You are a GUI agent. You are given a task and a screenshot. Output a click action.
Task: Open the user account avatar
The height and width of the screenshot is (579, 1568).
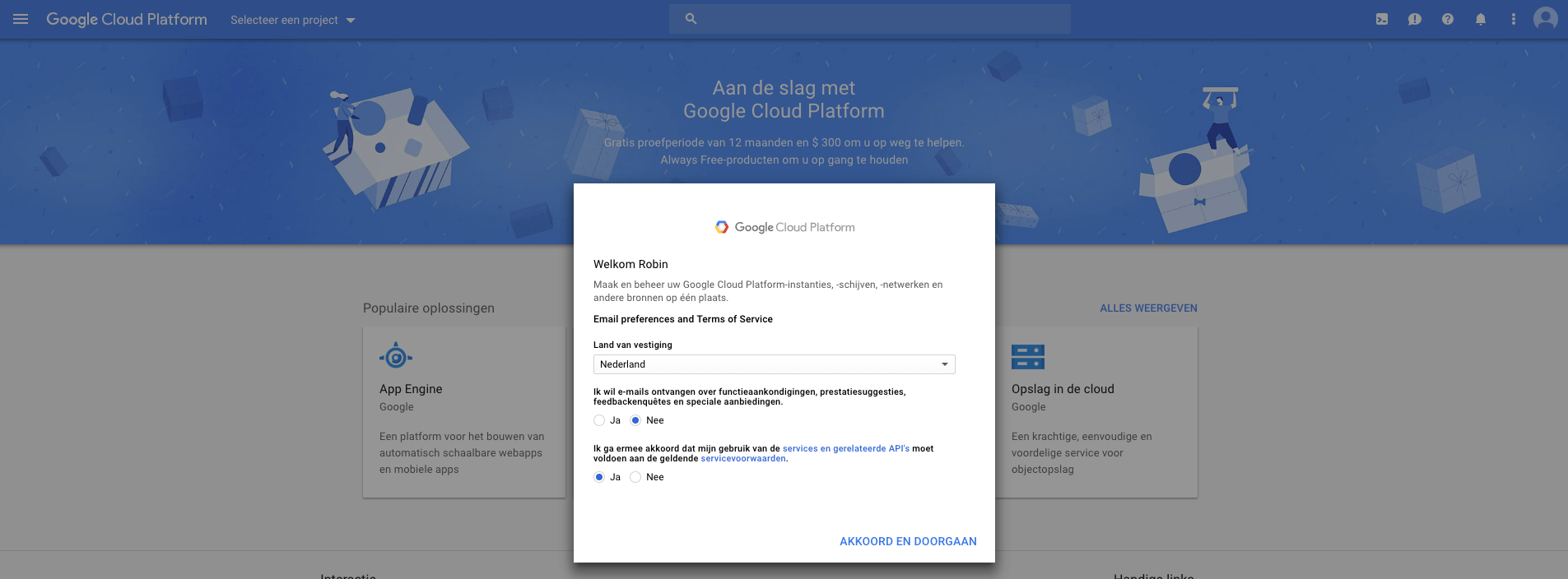[x=1545, y=18]
